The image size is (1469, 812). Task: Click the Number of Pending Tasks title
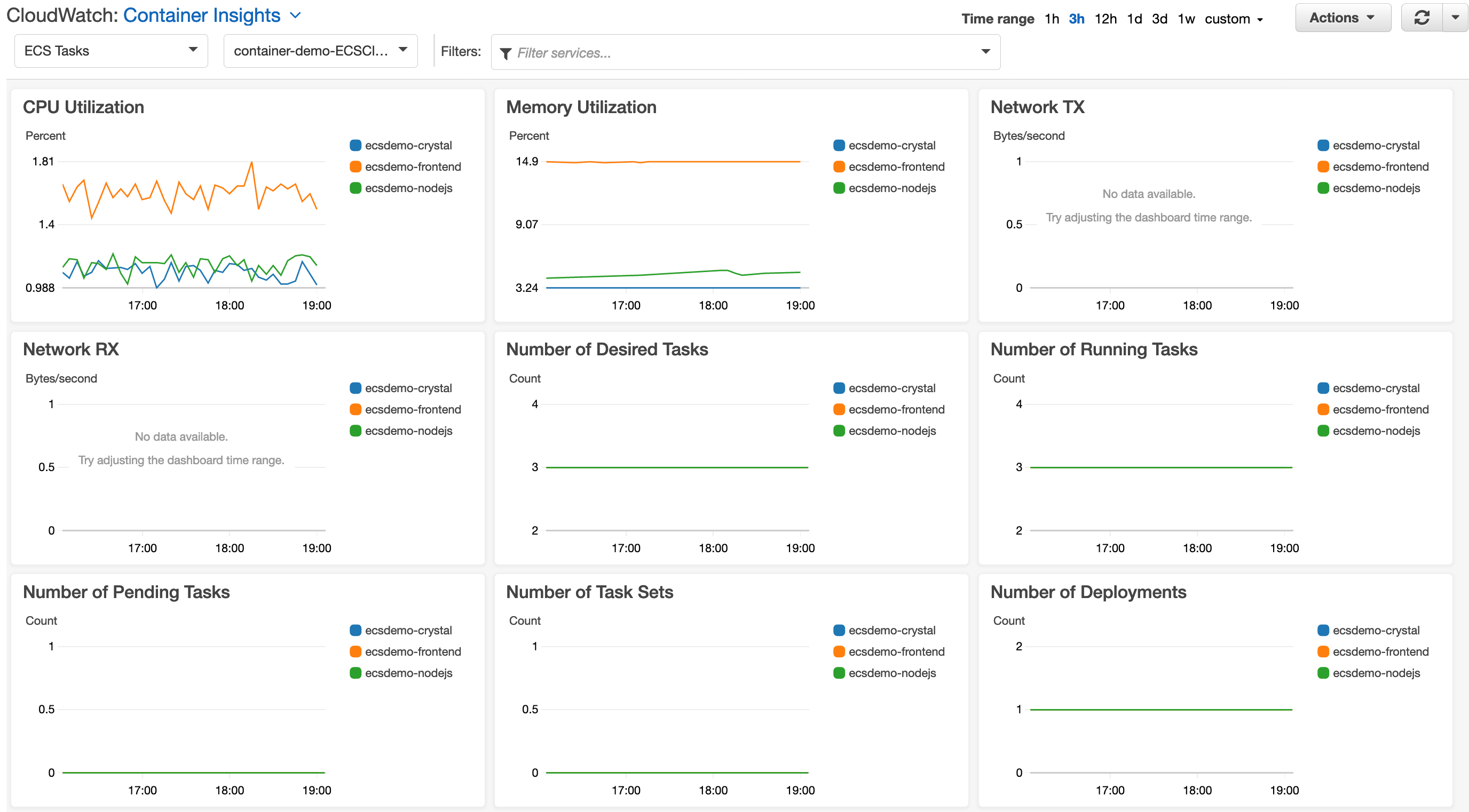(x=126, y=592)
